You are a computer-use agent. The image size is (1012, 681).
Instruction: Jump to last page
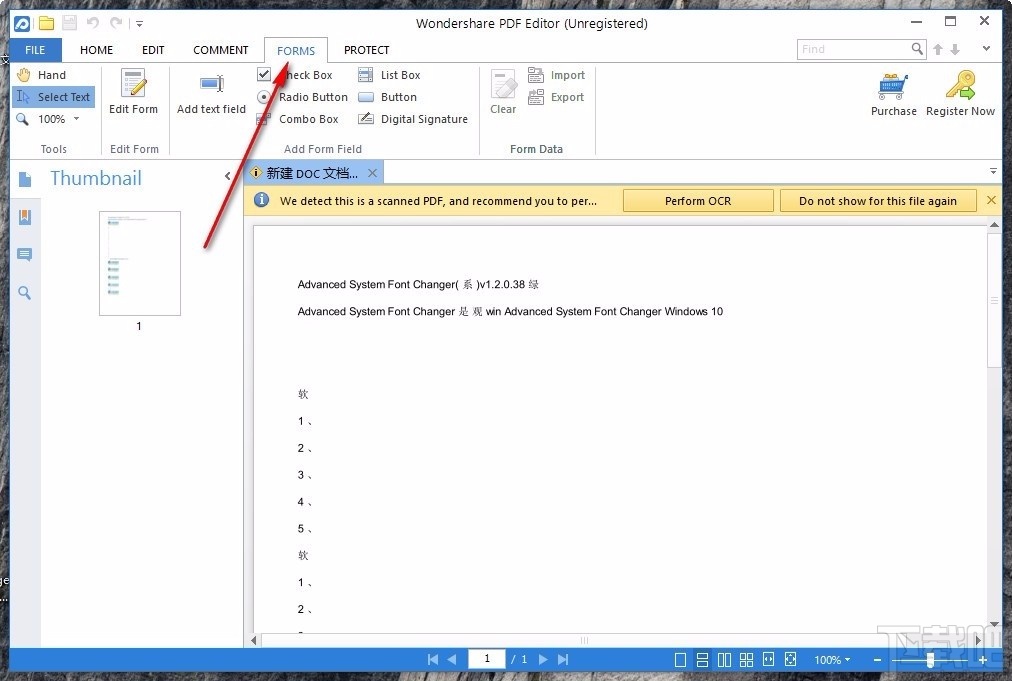pyautogui.click(x=563, y=659)
